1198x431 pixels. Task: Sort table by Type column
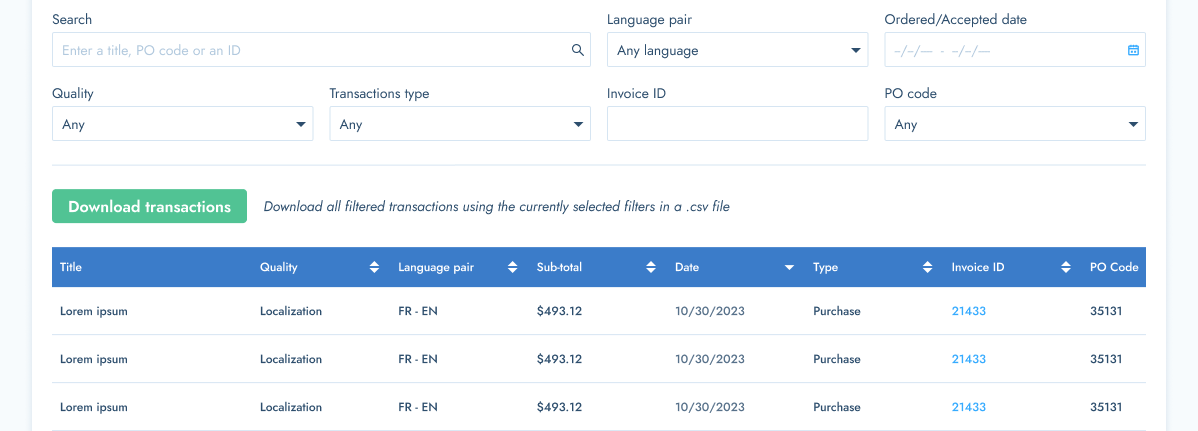point(928,267)
